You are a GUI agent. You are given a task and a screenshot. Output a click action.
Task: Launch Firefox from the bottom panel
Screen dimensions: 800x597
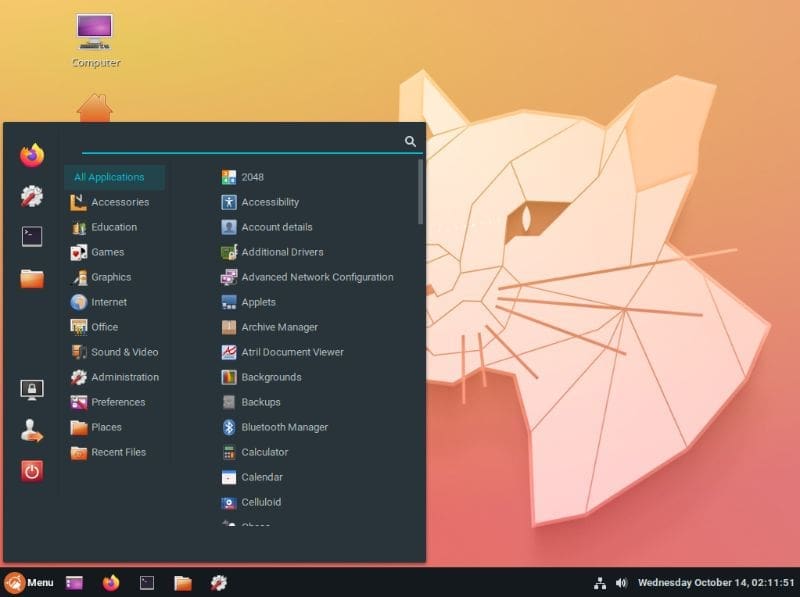[111, 582]
